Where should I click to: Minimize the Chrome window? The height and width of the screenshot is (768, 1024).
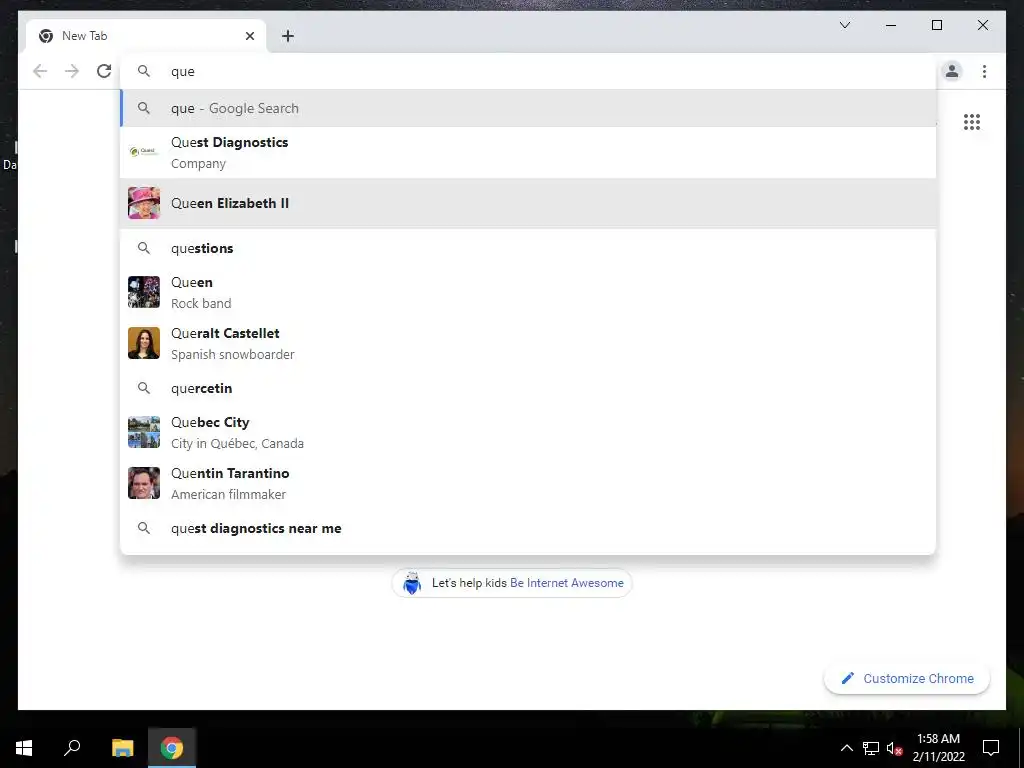click(x=891, y=25)
